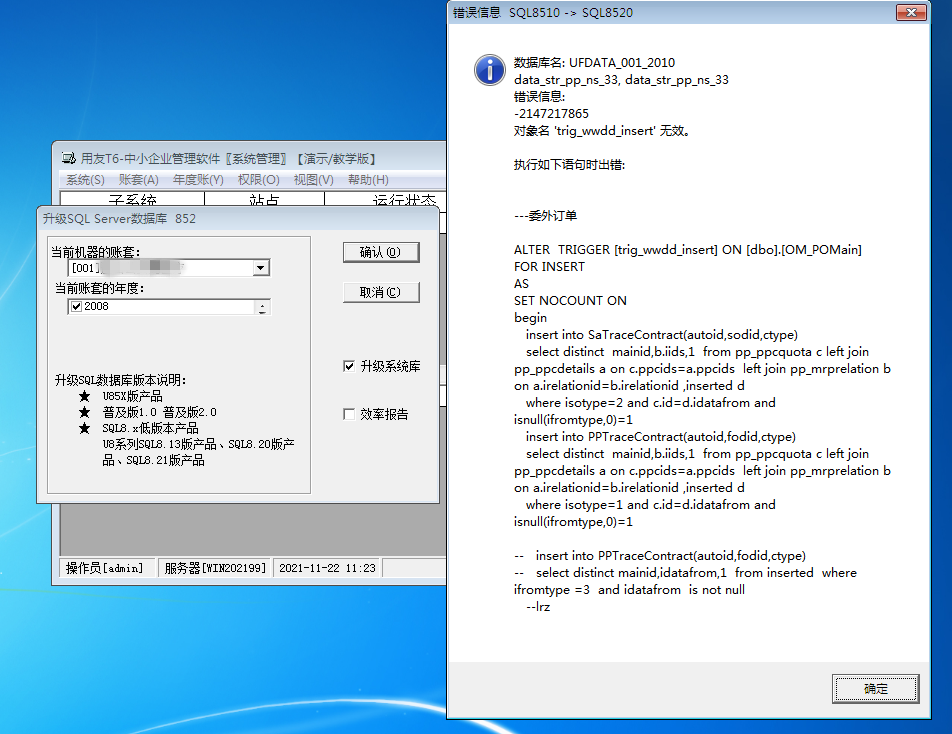952x734 pixels.
Task: Close the 错误信息 SQL8510 dialog
Action: [x=911, y=12]
